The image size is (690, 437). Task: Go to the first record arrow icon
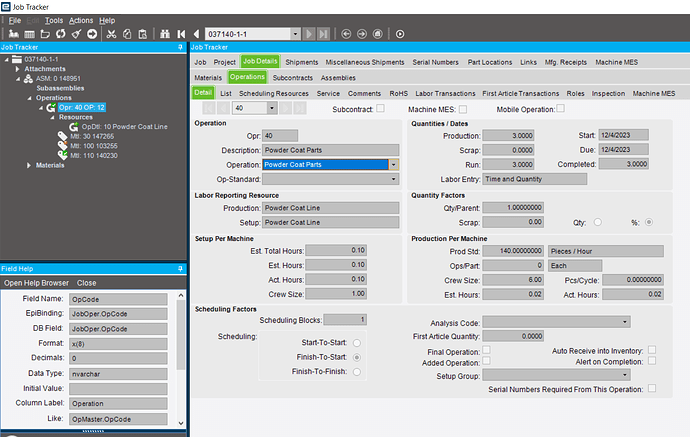pos(181,34)
